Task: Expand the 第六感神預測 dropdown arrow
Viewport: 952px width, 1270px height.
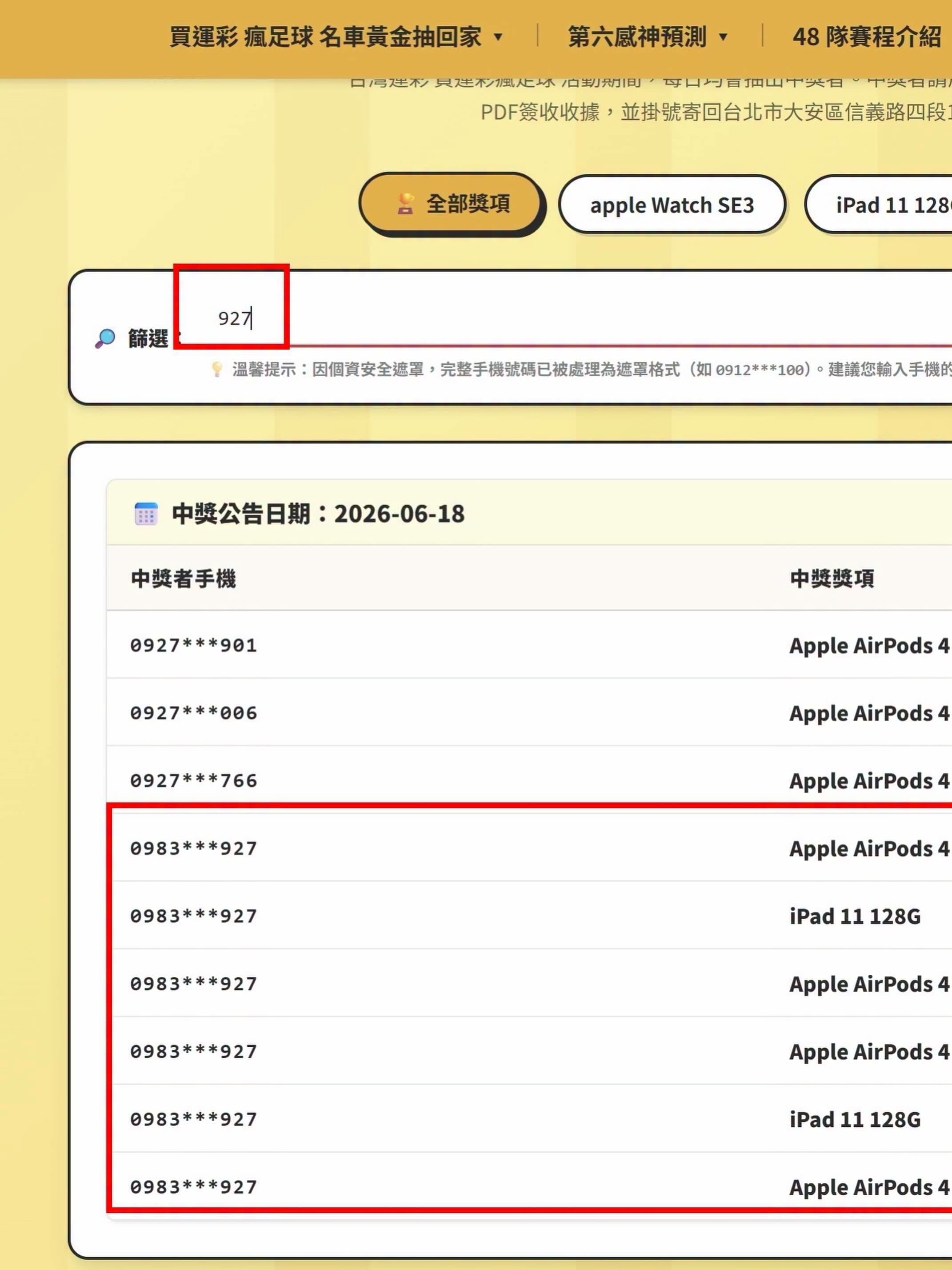Action: [723, 37]
